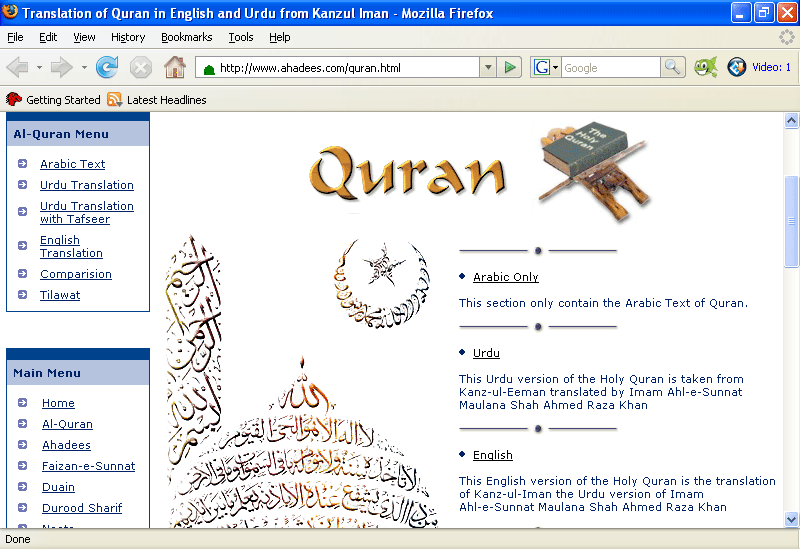Follow the English Translation sidebar link

click(x=71, y=246)
